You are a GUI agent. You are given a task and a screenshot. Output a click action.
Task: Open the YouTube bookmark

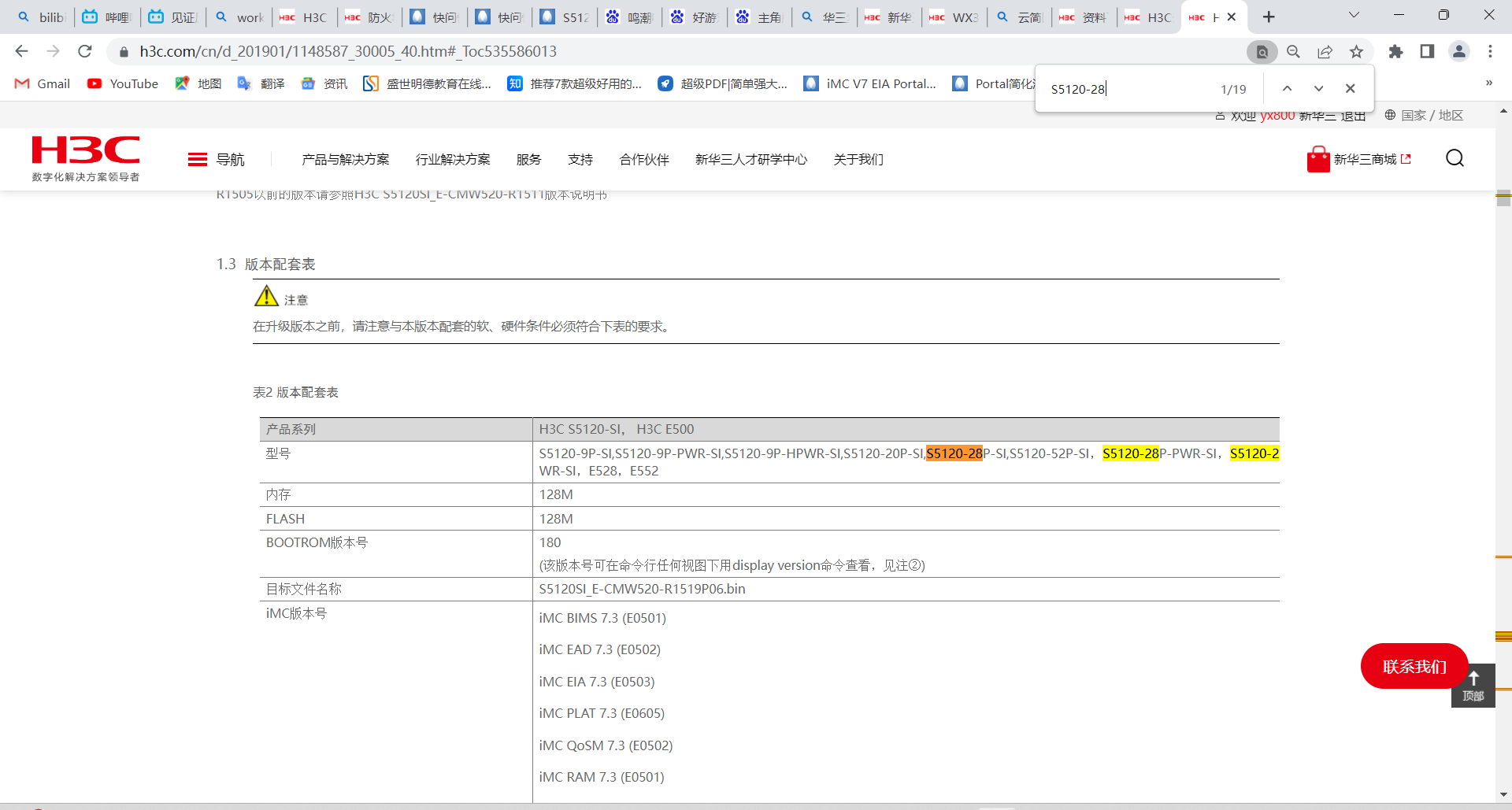(123, 83)
